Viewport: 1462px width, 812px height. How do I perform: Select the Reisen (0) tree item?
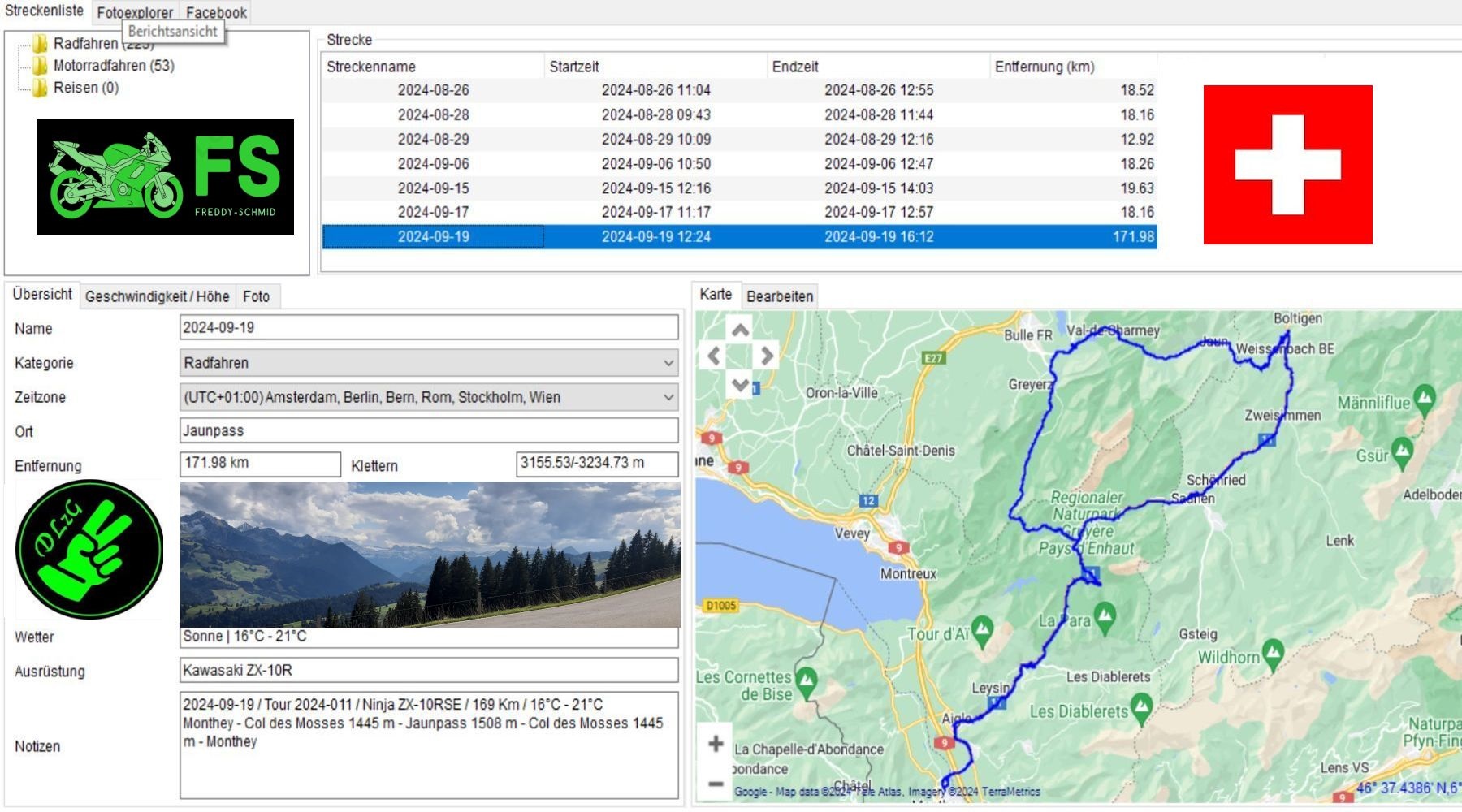tap(86, 88)
